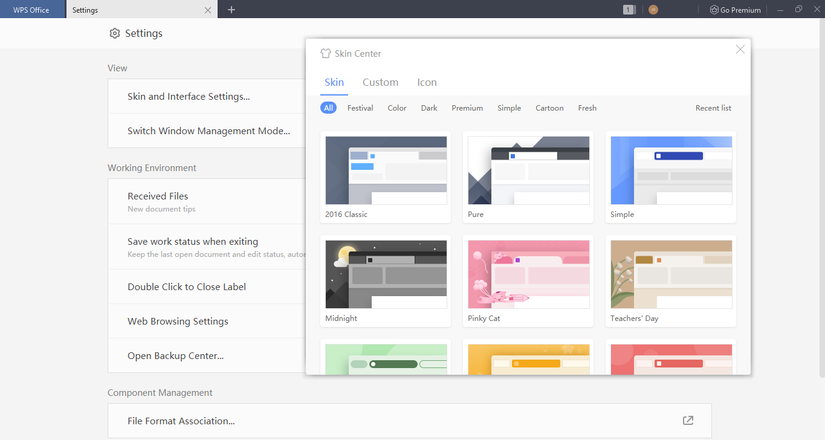
Task: Add a new tab with plus button
Action: point(231,9)
